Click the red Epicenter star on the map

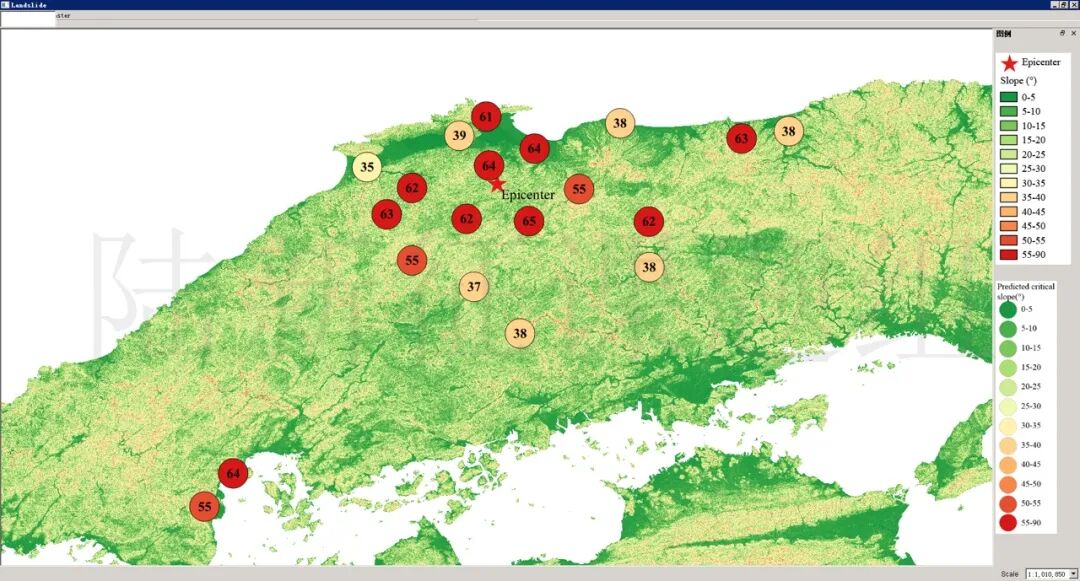click(x=497, y=182)
